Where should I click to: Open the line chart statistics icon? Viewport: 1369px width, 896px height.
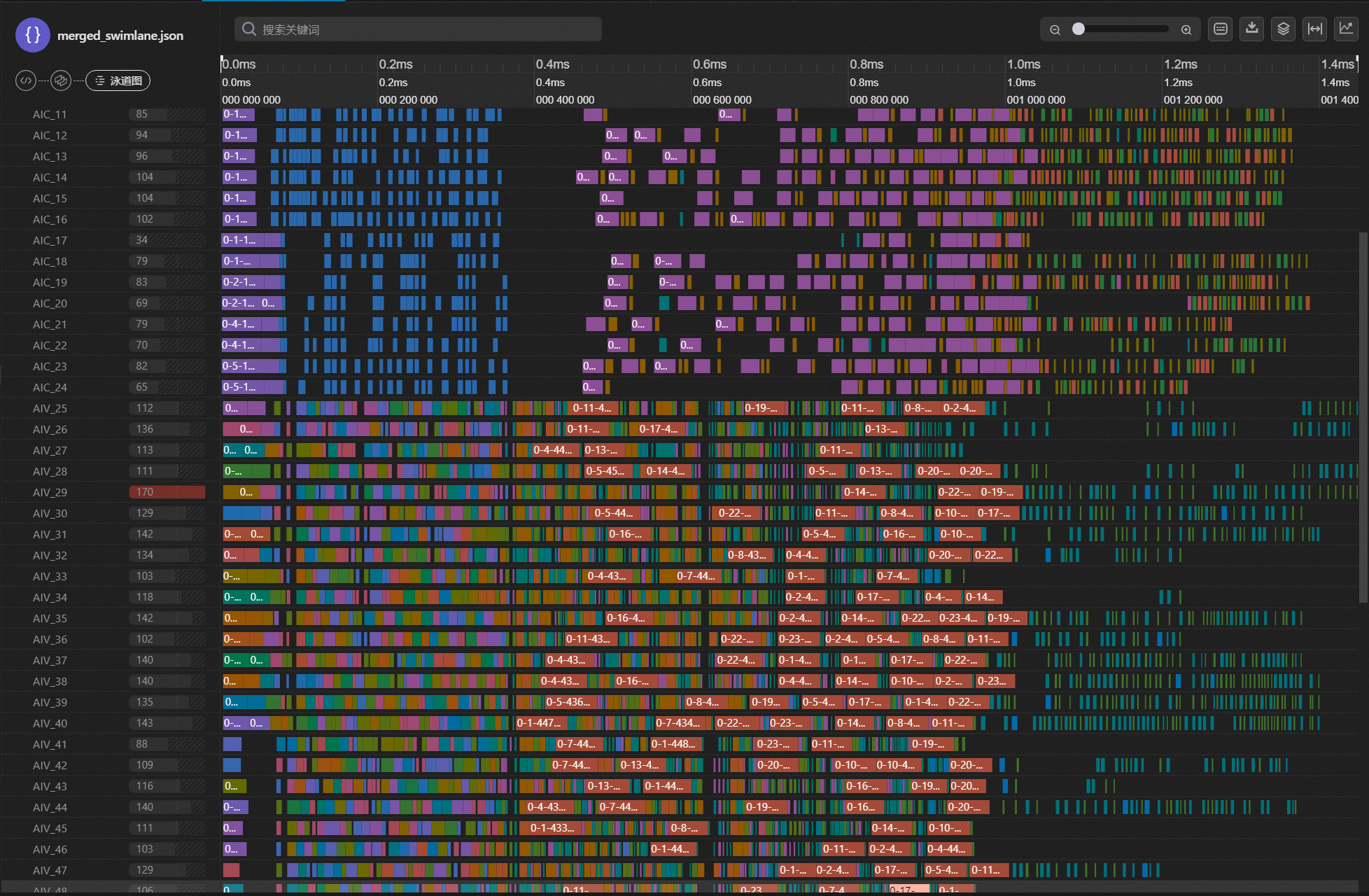1346,29
